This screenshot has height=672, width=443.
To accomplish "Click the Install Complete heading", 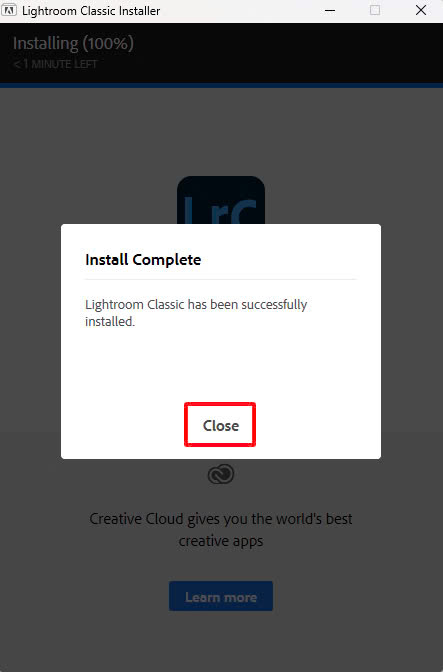I will 143,260.
